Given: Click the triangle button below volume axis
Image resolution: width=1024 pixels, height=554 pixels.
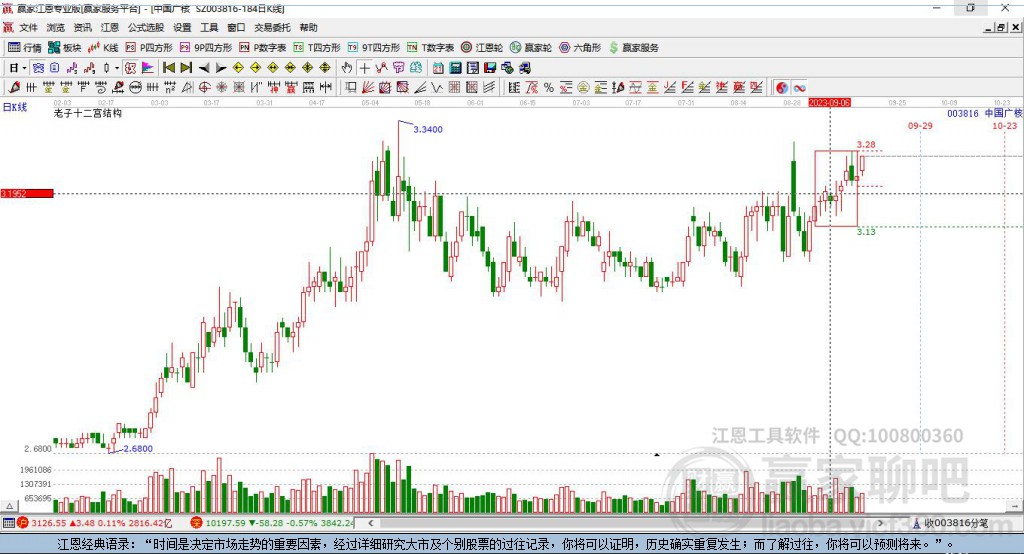Looking at the screenshot, I should (9, 506).
